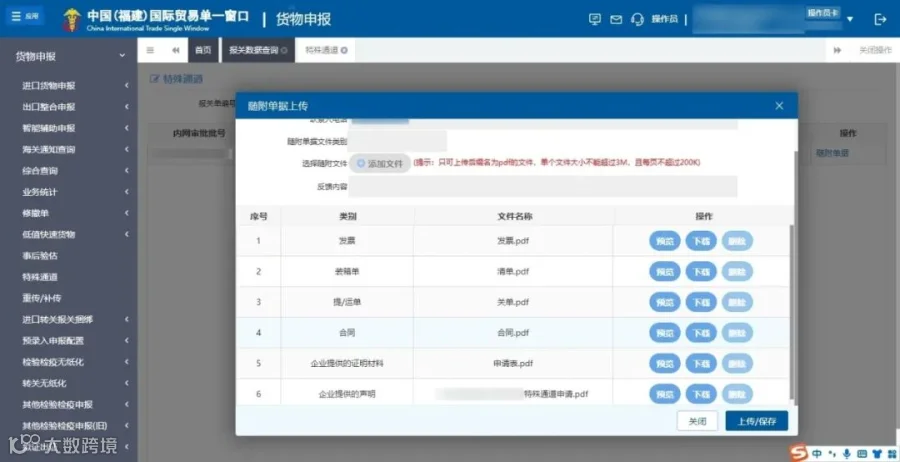The width and height of the screenshot is (900, 462).
Task: Download the 发票.pdf file
Action: 701,241
